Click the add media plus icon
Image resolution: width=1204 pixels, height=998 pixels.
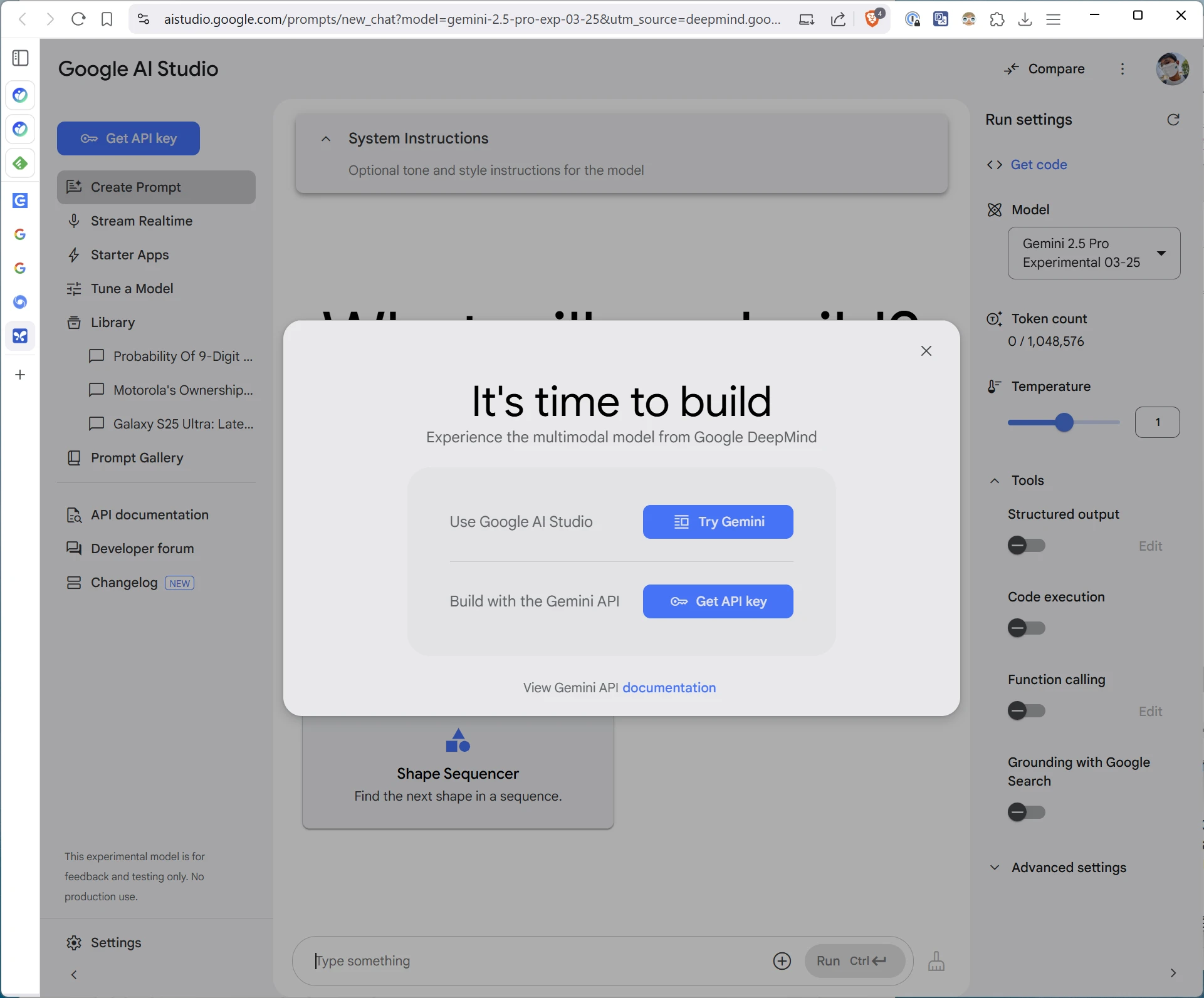click(782, 961)
